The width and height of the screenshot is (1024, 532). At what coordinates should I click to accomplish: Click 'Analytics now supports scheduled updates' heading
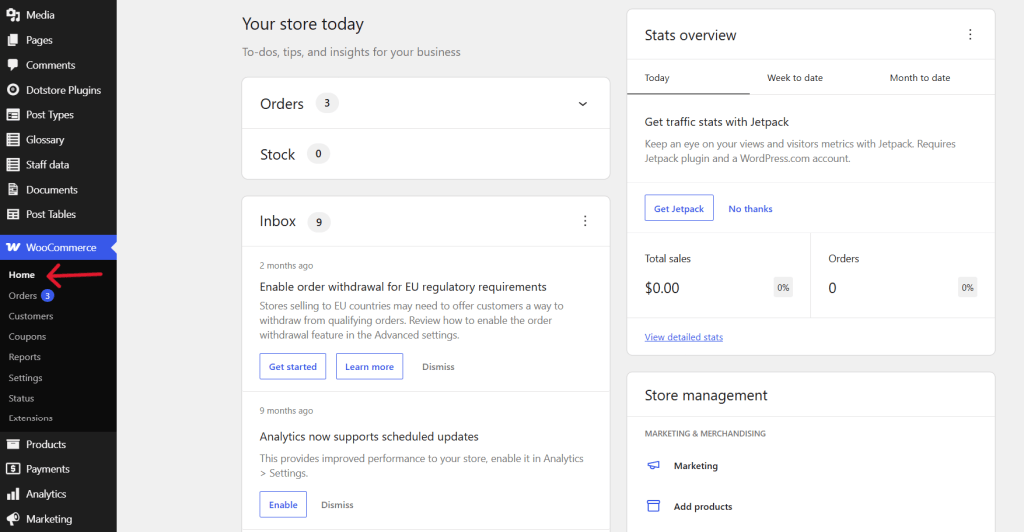coord(369,437)
